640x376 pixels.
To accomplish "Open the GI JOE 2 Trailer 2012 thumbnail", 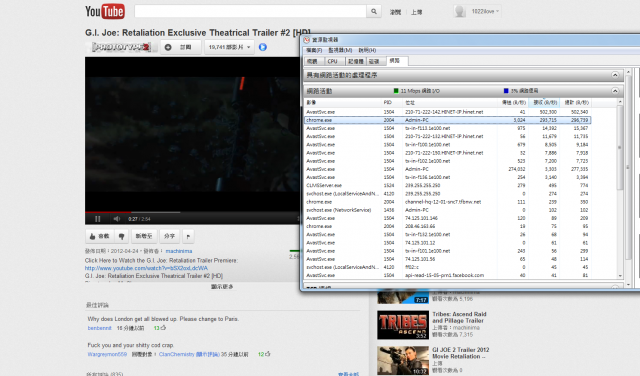I will [x=403, y=360].
